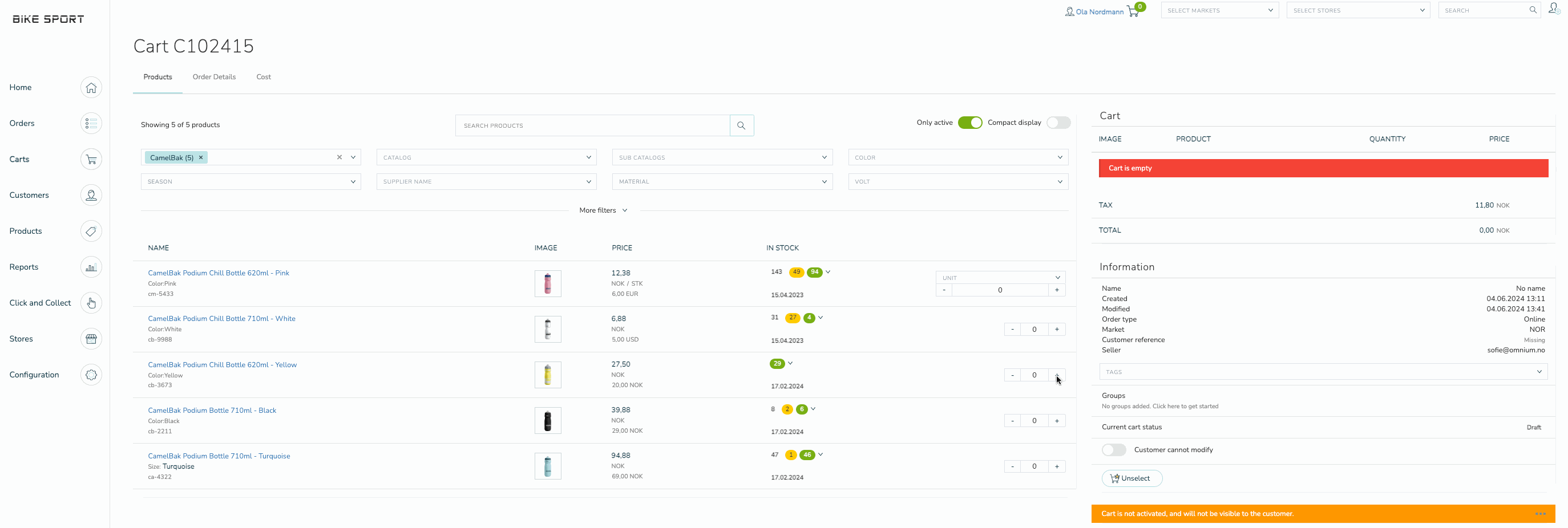The height and width of the screenshot is (528, 1568).
Task: Enable the Compact display switch
Action: pyautogui.click(x=1058, y=123)
